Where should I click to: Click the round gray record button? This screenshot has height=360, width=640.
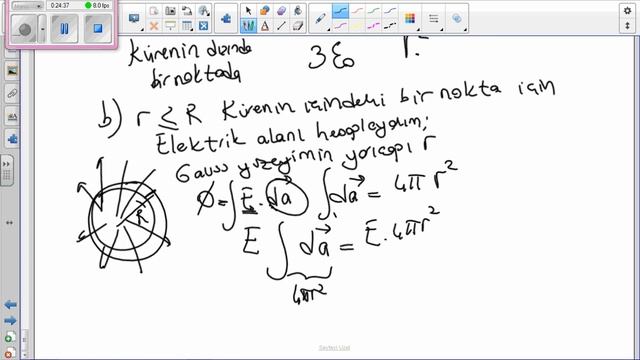point(24,29)
